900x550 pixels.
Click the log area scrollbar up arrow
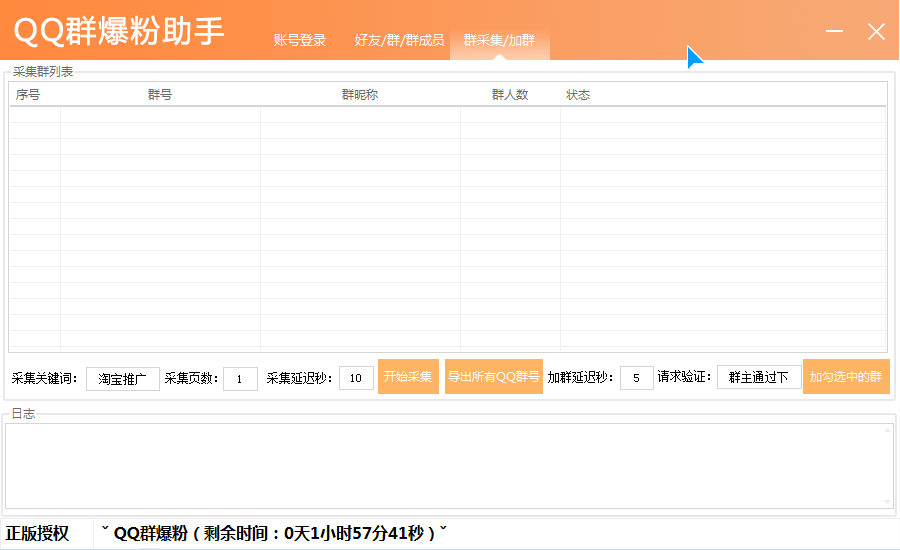[887, 431]
